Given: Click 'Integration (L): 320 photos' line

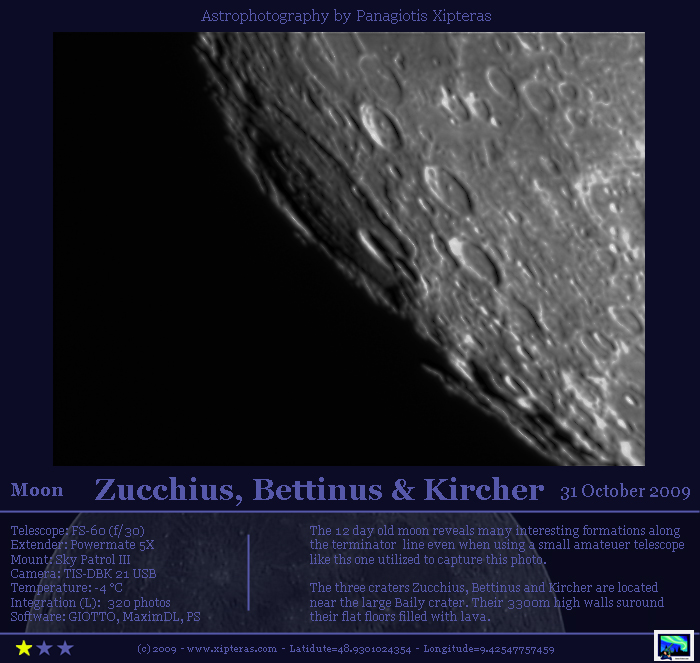Looking at the screenshot, I should point(91,603).
